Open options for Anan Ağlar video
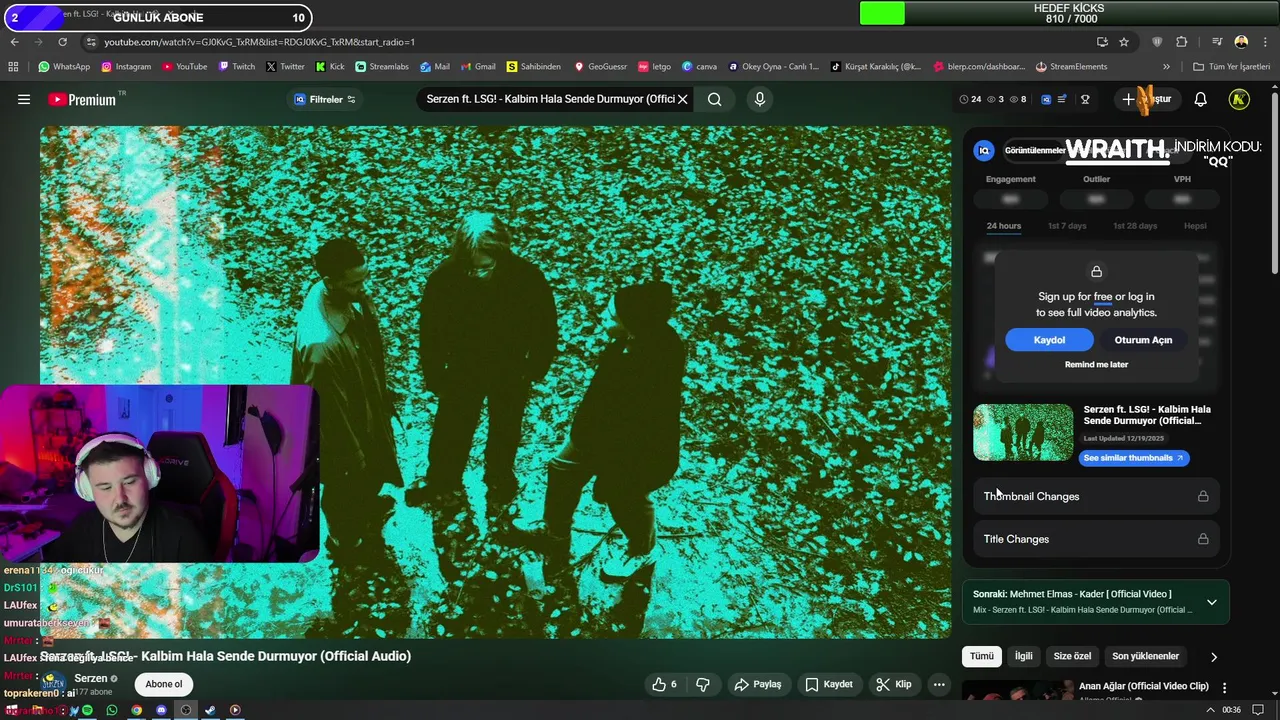This screenshot has height=720, width=1280. (x=1224, y=688)
